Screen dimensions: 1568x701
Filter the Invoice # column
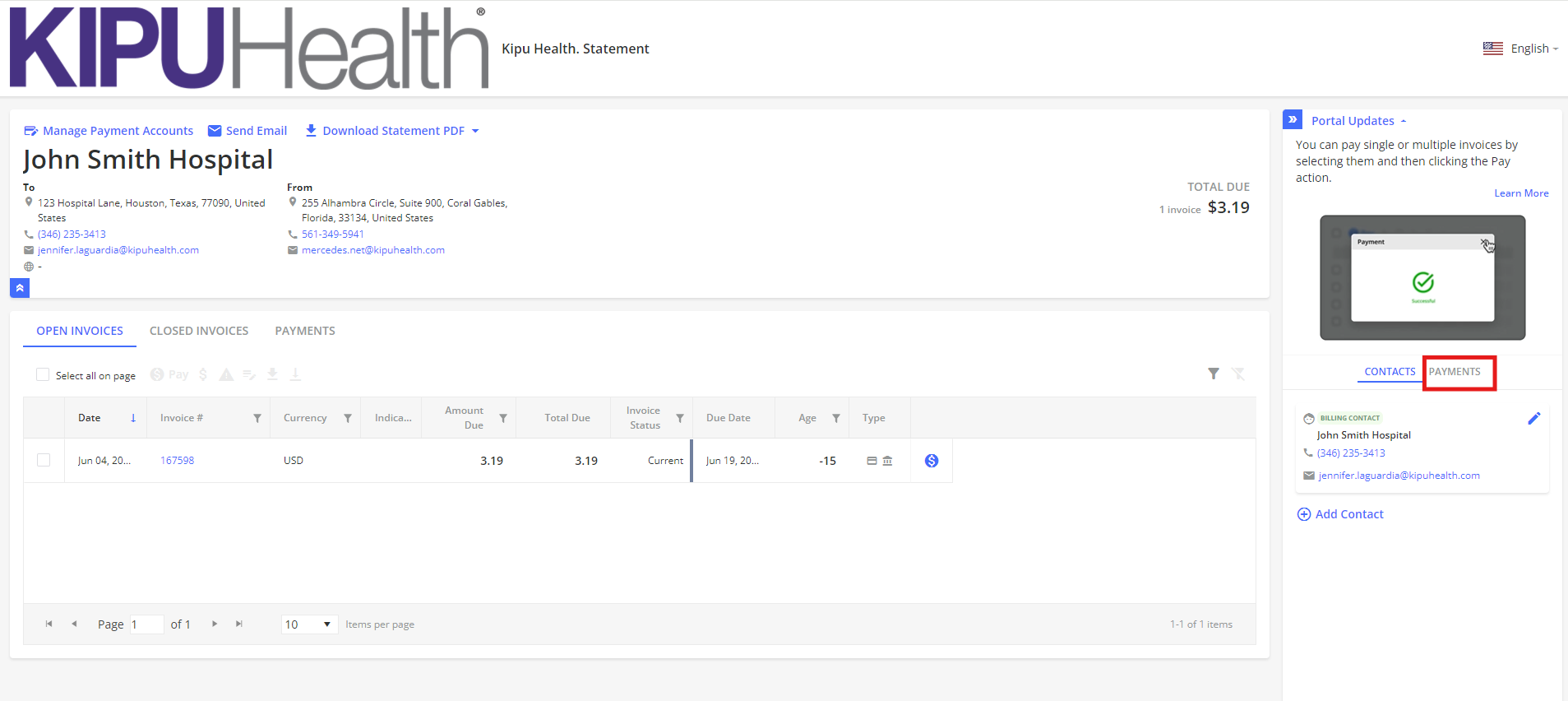[x=257, y=418]
